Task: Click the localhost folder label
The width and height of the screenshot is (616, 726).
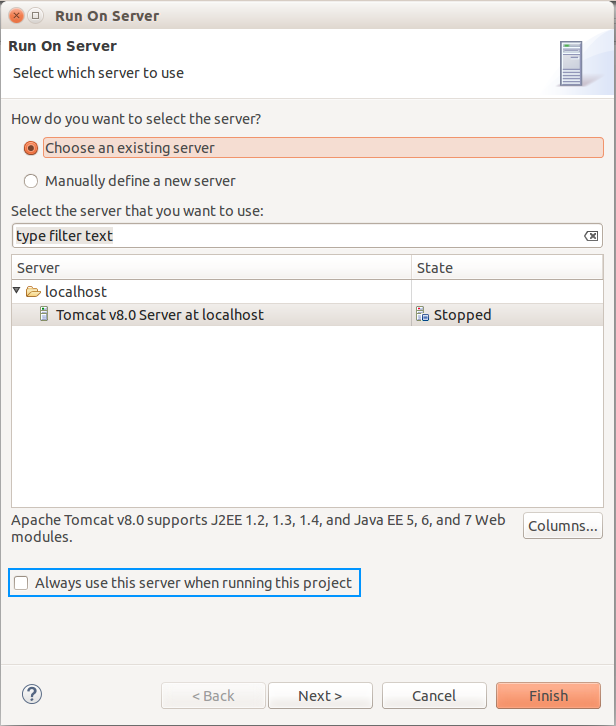Action: coord(76,292)
